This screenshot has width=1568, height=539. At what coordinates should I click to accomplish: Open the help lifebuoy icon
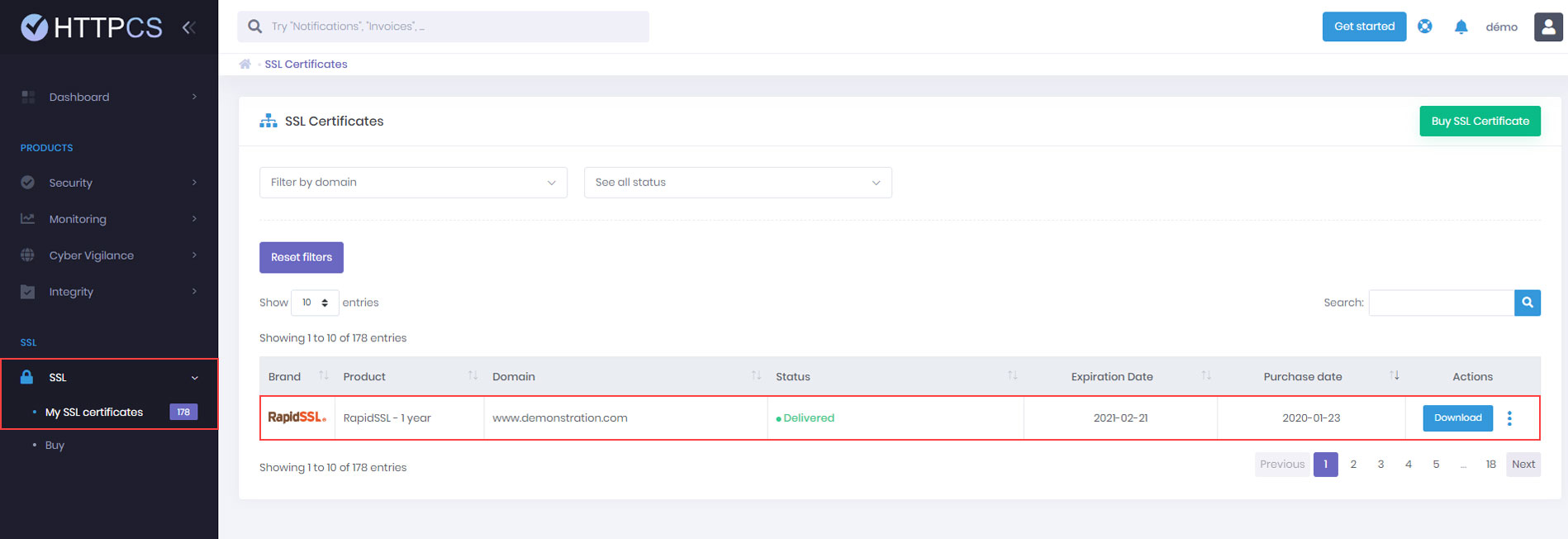pyautogui.click(x=1425, y=26)
